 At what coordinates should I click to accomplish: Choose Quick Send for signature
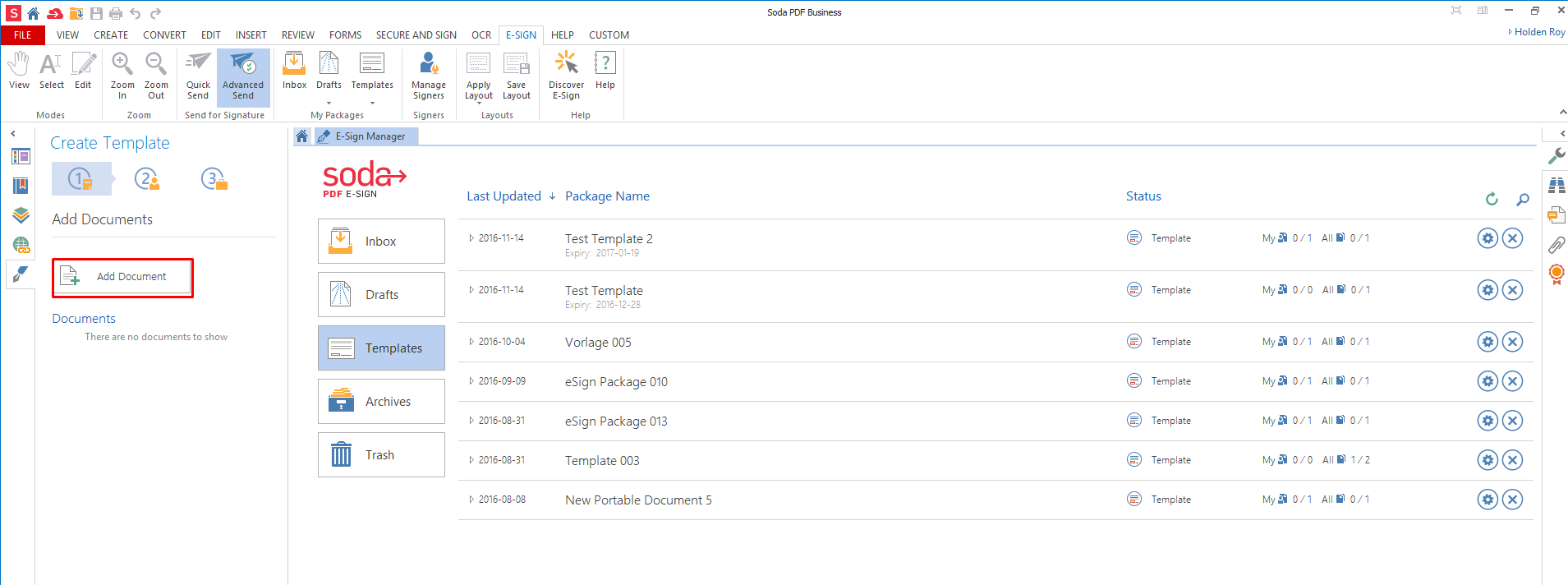pyautogui.click(x=198, y=75)
